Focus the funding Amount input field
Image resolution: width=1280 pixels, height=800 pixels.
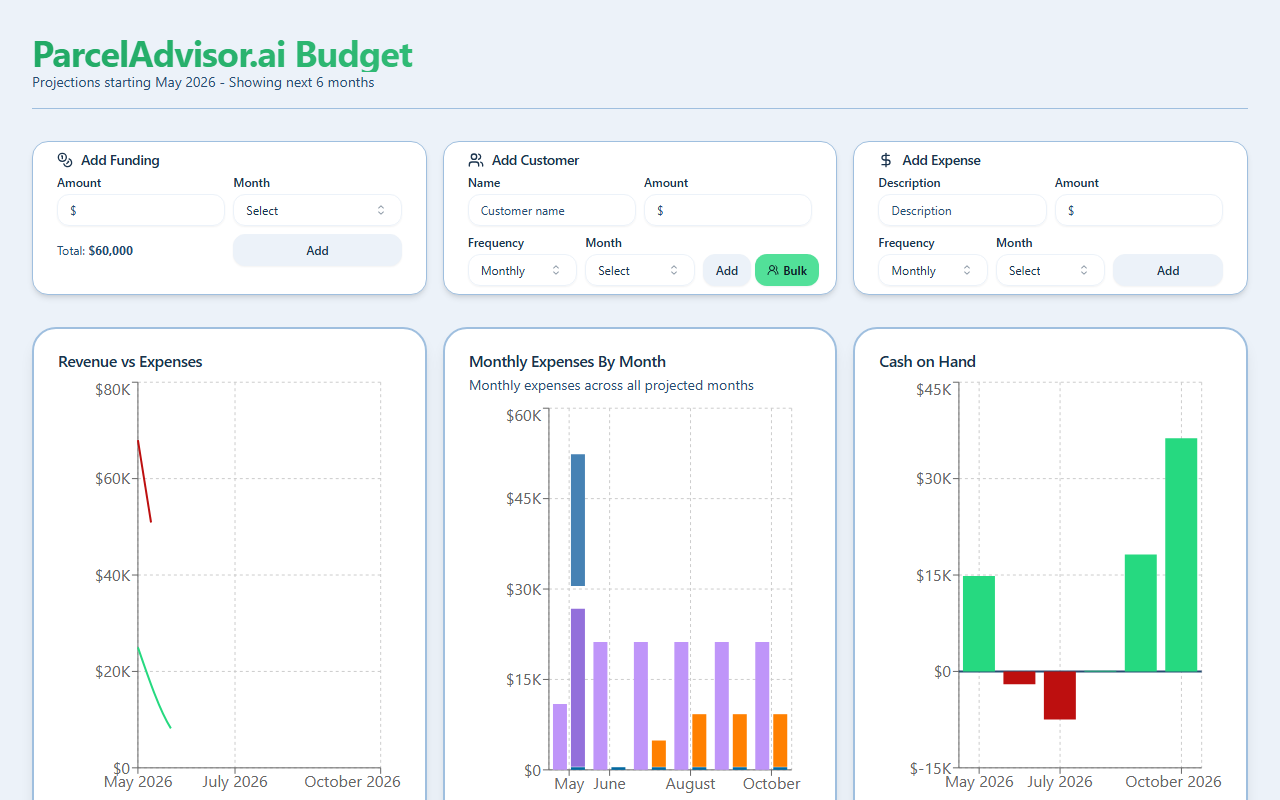(141, 211)
